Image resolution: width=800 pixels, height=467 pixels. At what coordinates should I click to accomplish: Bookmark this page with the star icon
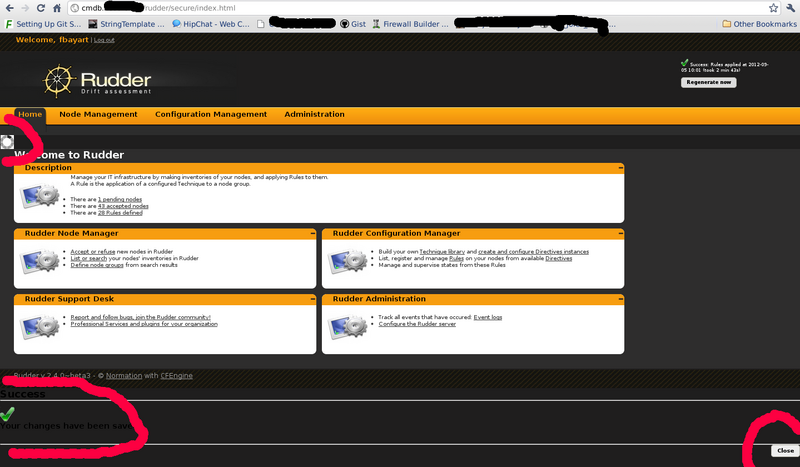pos(773,8)
